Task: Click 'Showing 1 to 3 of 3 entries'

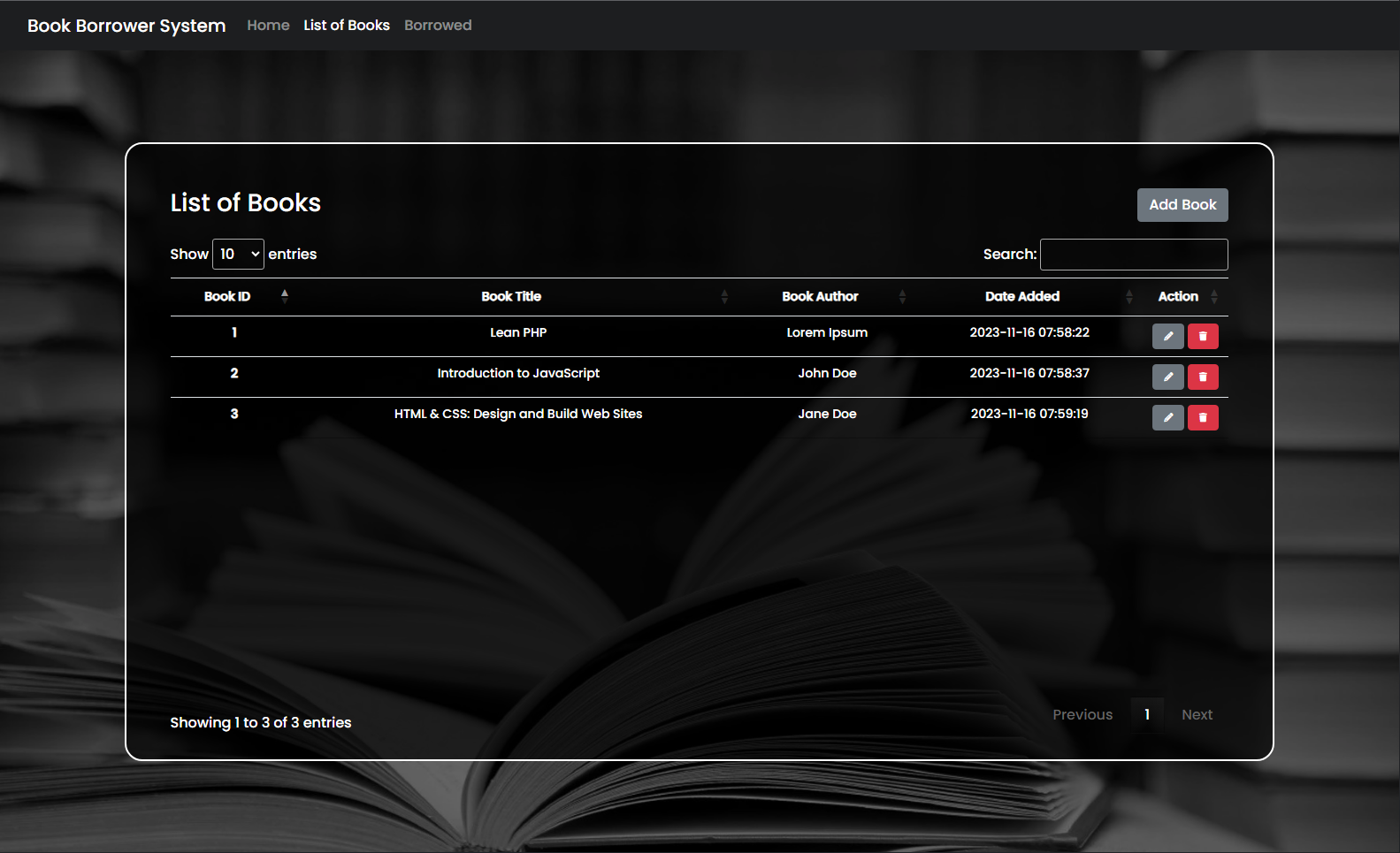Action: [x=261, y=722]
